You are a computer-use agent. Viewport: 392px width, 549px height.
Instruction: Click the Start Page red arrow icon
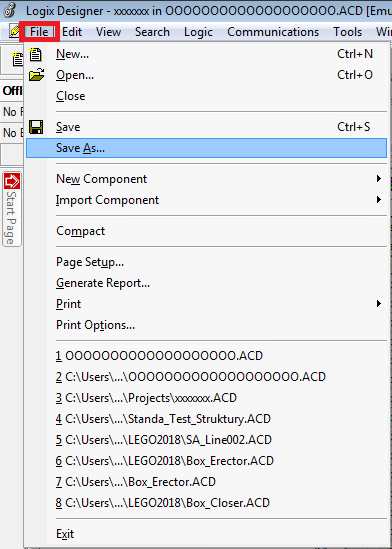pos(12,181)
